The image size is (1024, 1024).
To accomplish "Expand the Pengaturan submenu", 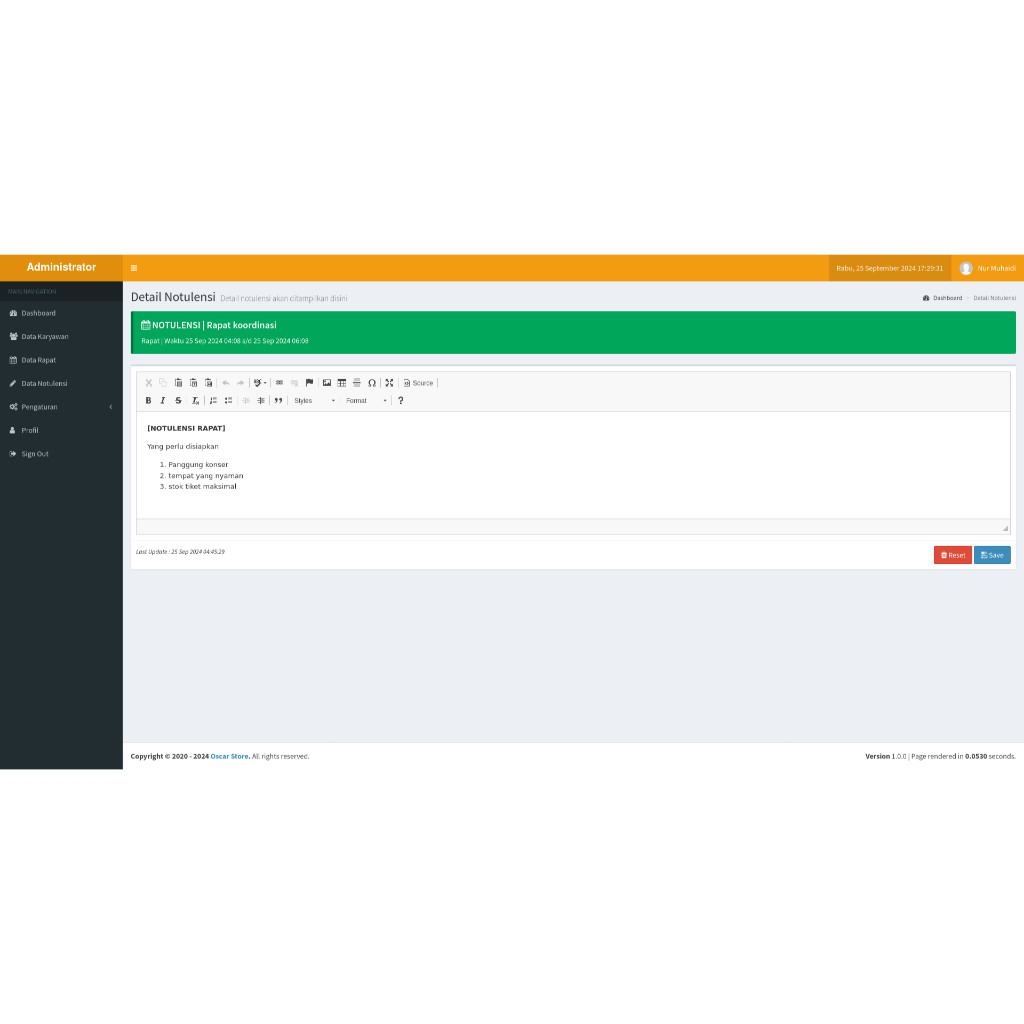I will (61, 407).
